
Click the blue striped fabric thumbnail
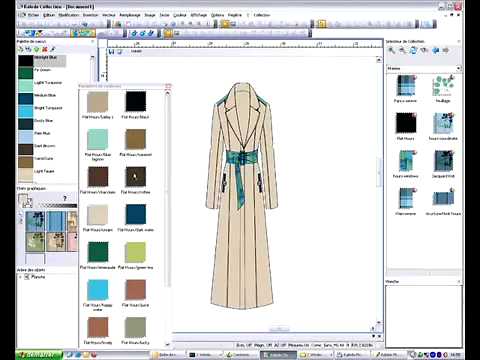[56, 221]
